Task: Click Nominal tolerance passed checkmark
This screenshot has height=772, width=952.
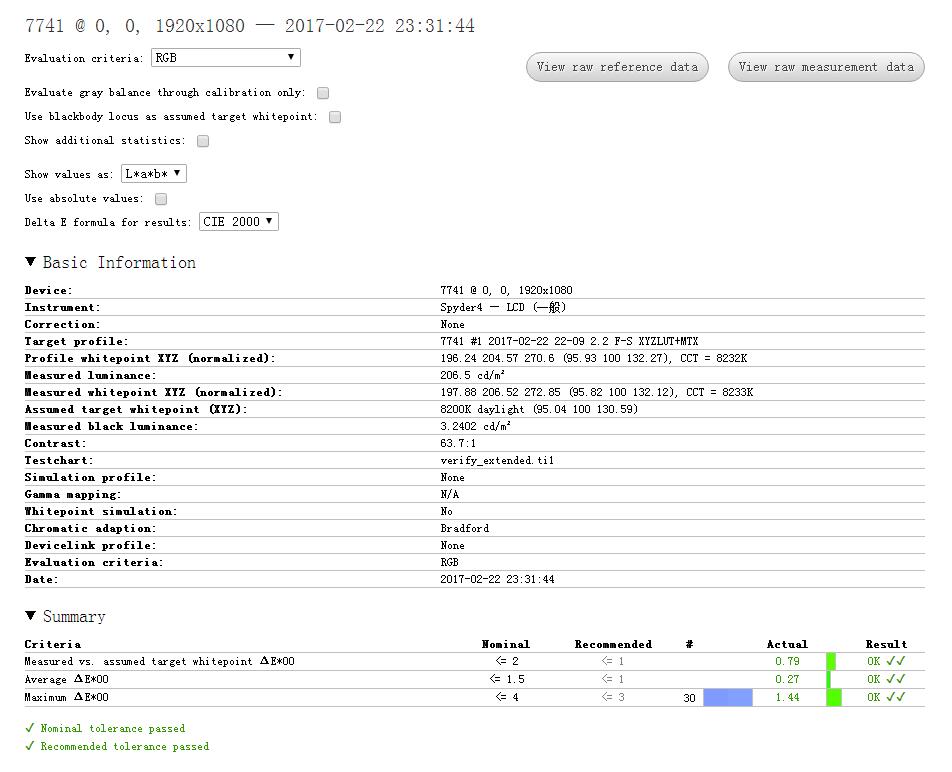Action: [x=30, y=728]
